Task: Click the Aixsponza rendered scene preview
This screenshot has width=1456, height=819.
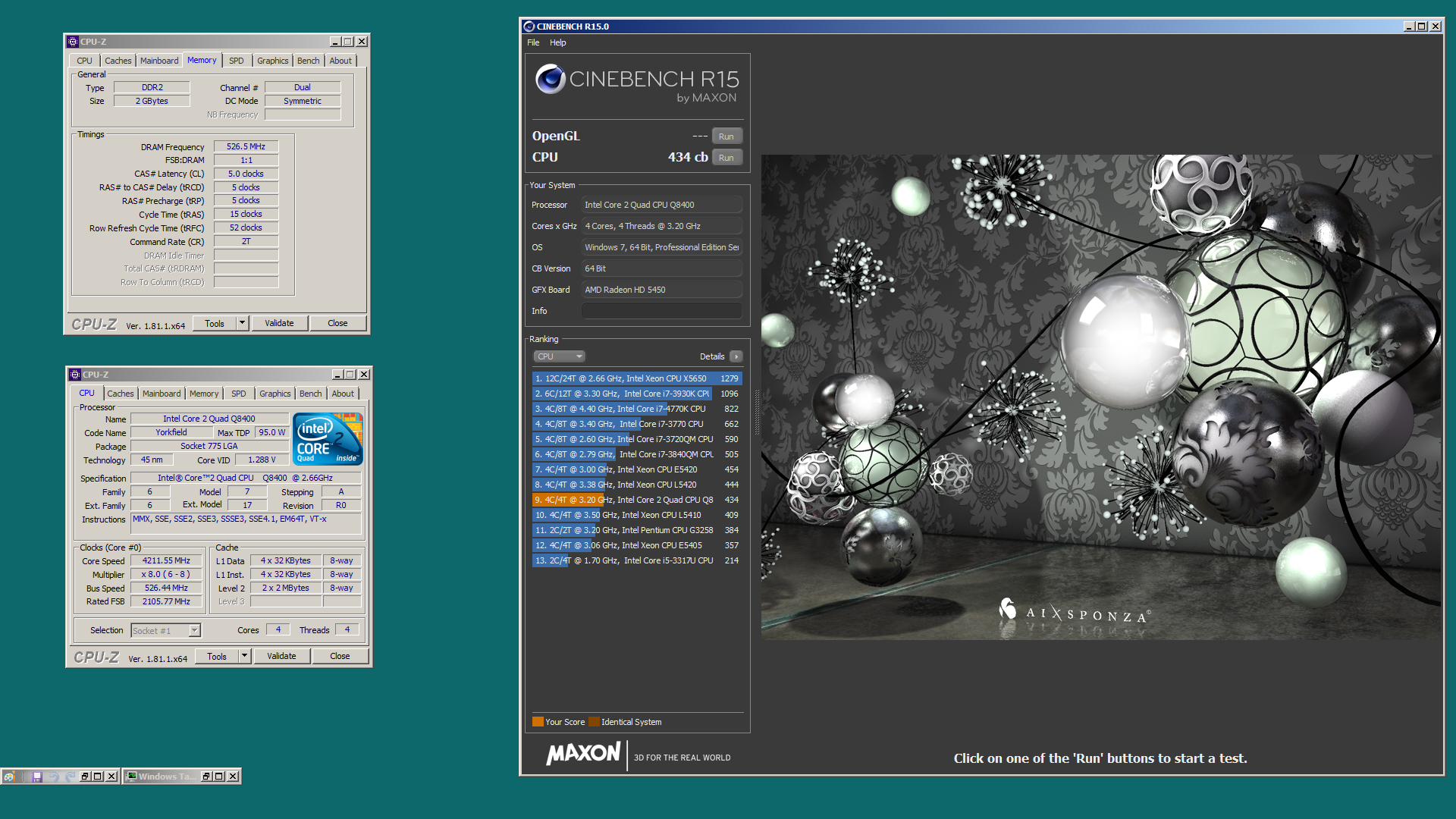Action: tap(1100, 397)
